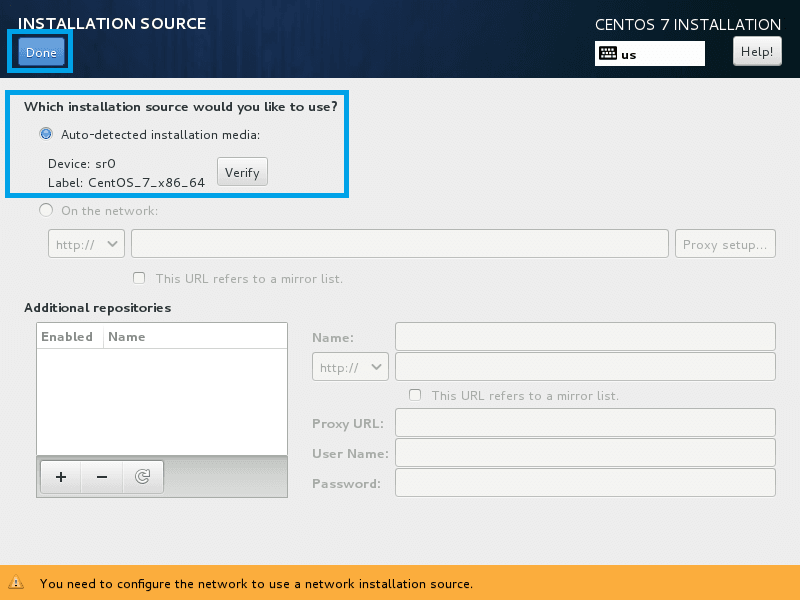800x600 pixels.
Task: Click the Label: CentOS_7_x86_64 text
Action: [126, 183]
